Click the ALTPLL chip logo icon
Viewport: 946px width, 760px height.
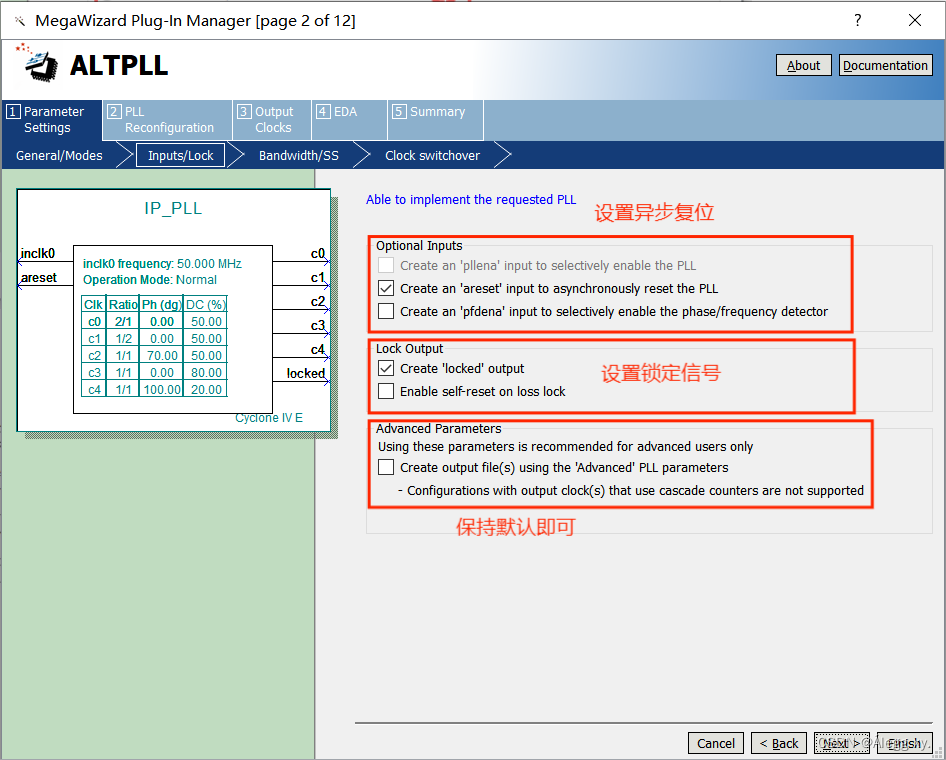pos(38,63)
